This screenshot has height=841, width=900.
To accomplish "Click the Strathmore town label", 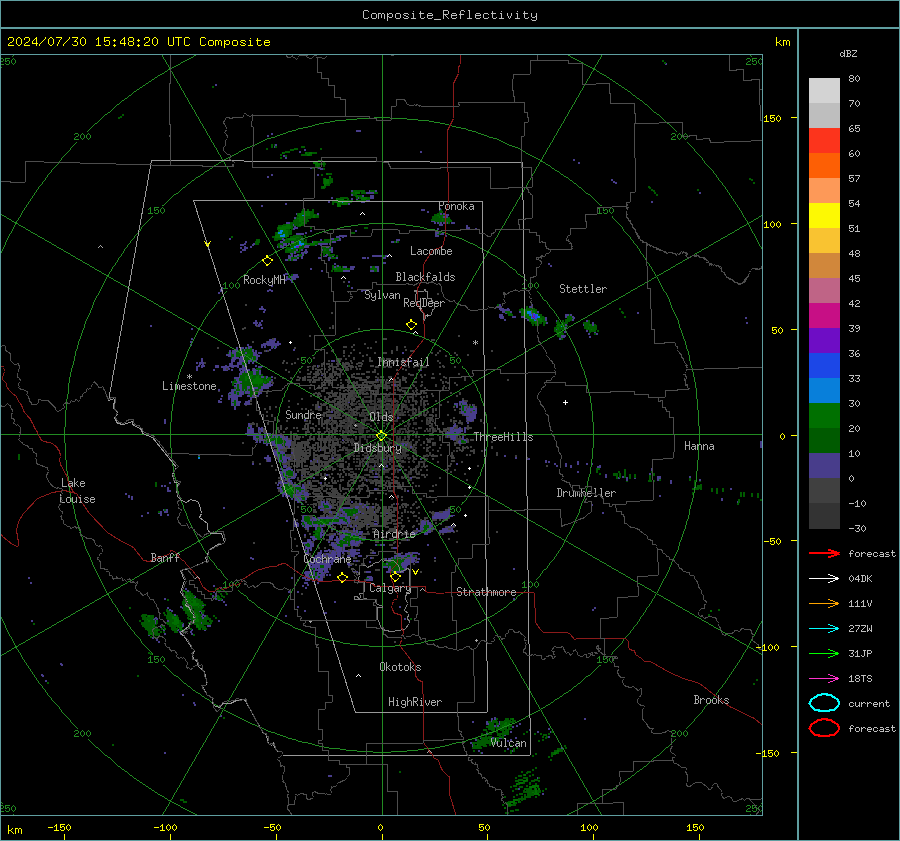I will click(x=486, y=592).
